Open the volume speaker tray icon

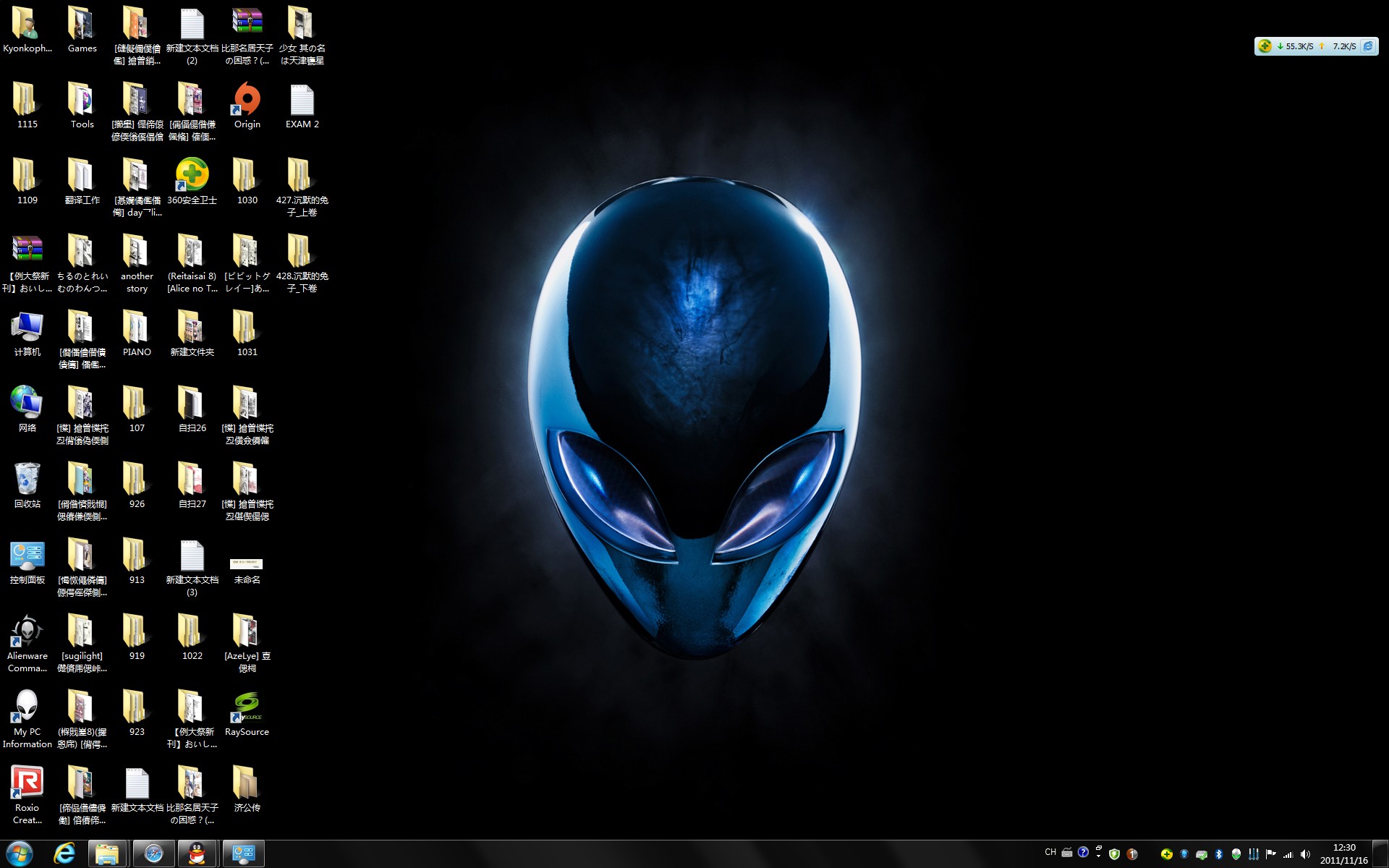point(1305,854)
